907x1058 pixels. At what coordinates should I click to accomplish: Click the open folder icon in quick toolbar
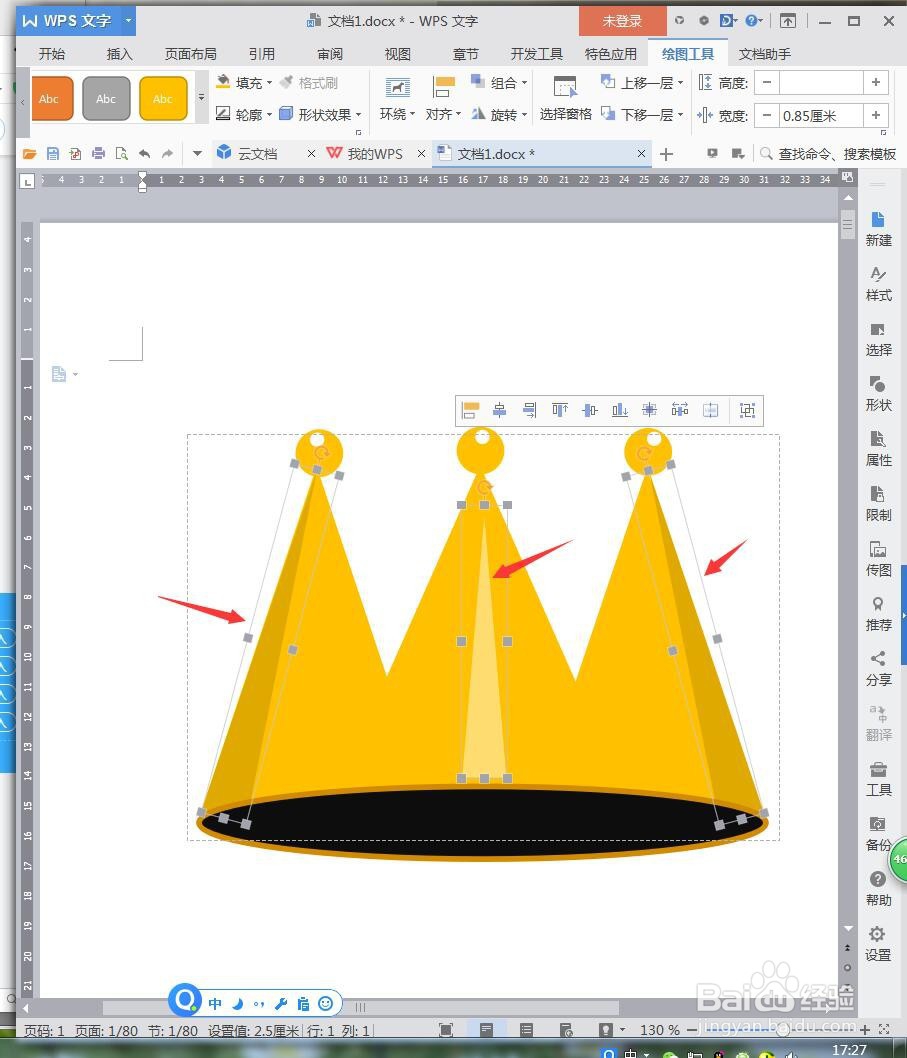click(x=29, y=154)
